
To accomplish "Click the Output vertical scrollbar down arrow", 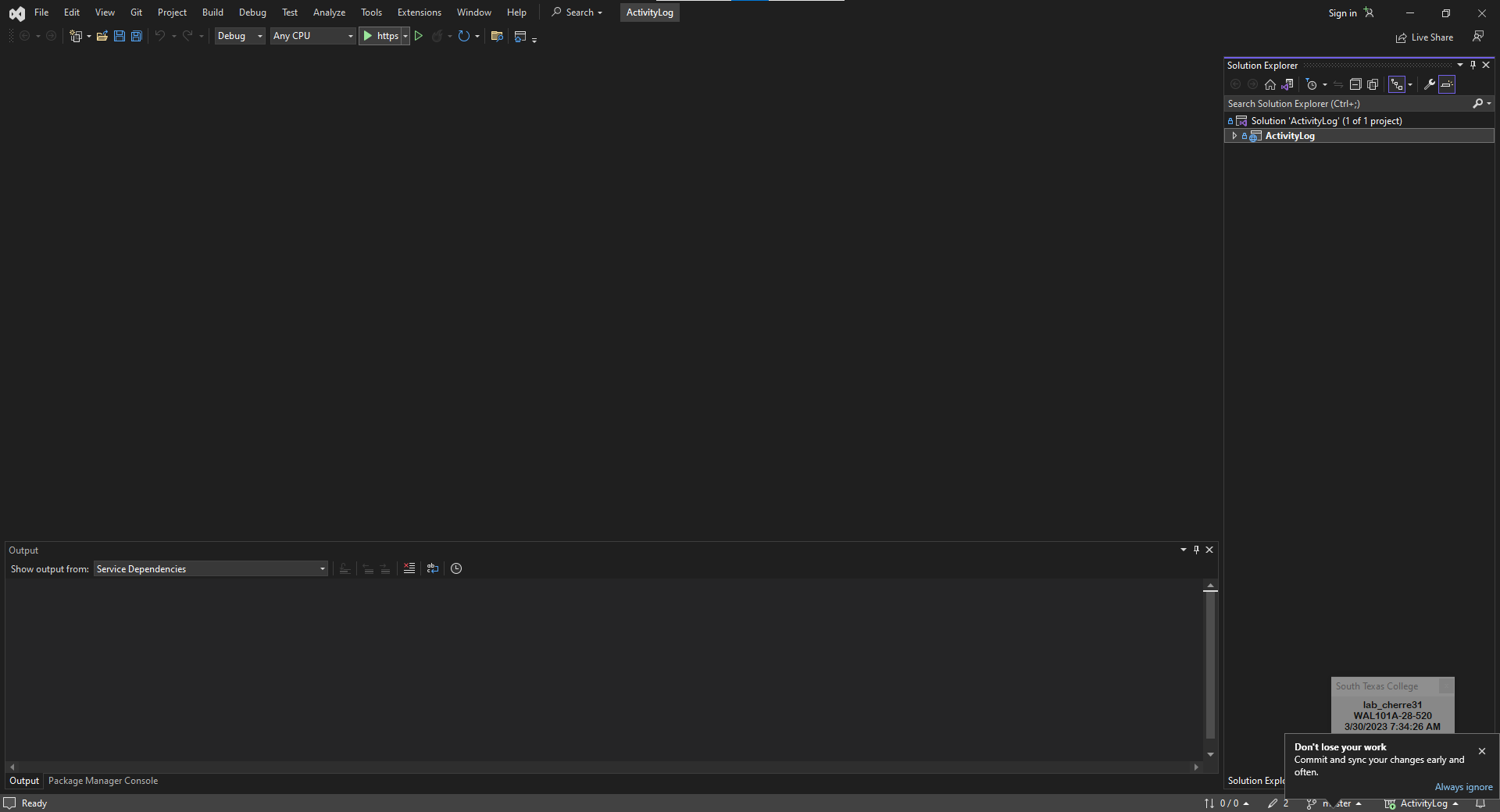I will tap(1210, 754).
